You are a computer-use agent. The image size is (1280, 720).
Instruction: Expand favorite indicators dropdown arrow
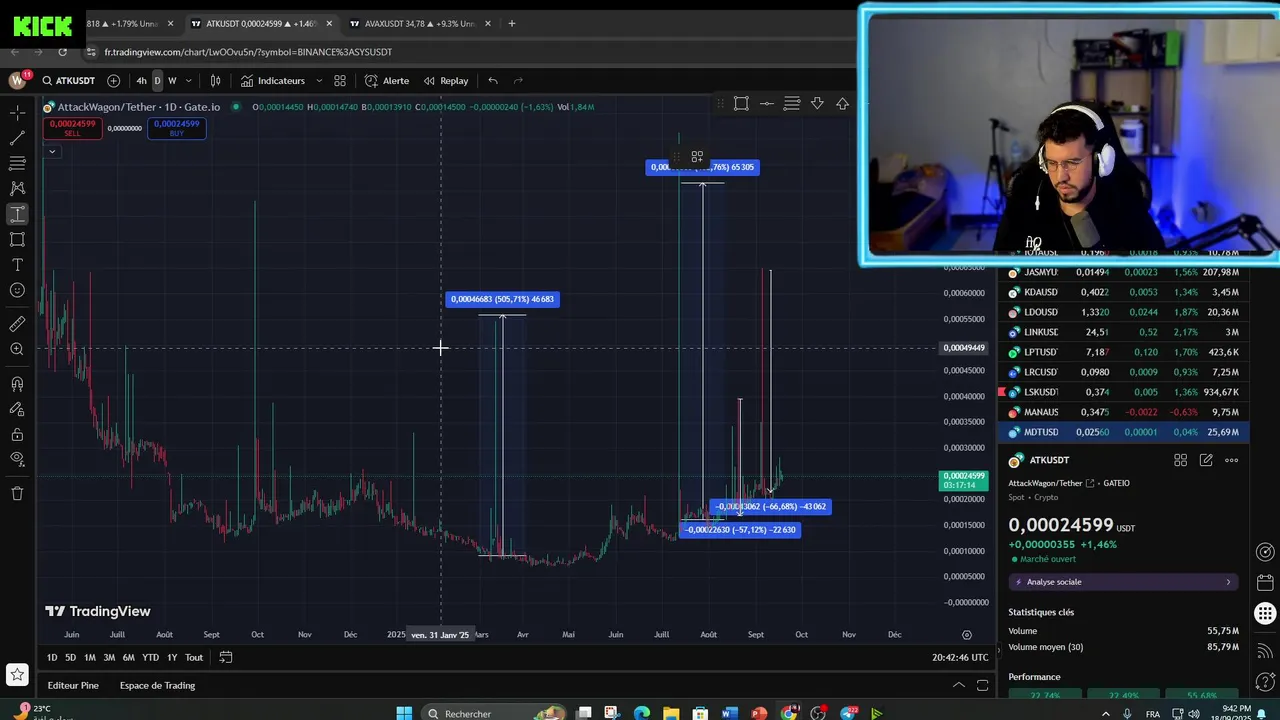(x=319, y=81)
